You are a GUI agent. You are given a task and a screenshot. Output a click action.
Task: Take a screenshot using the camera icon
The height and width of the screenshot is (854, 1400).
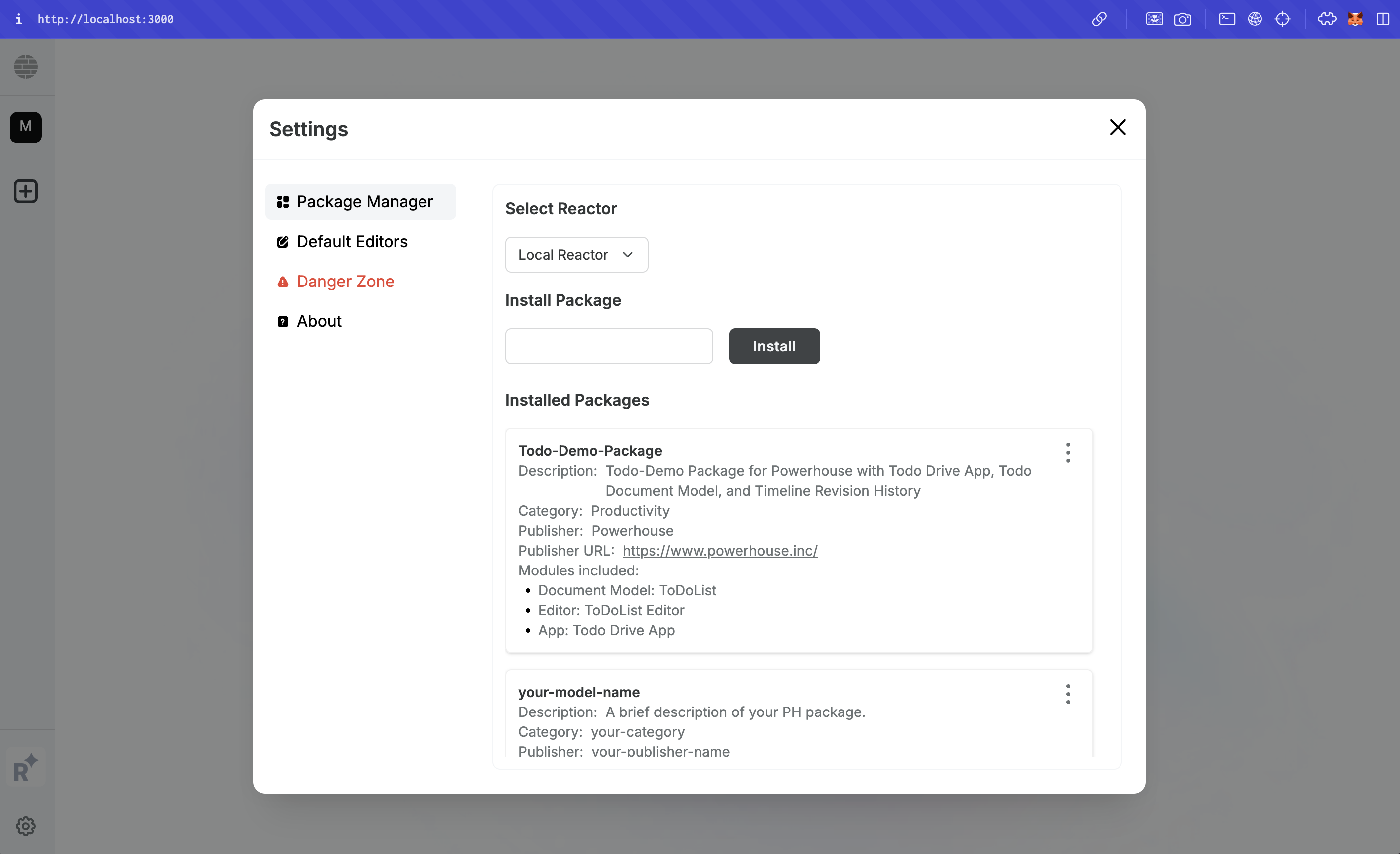coord(1183,19)
